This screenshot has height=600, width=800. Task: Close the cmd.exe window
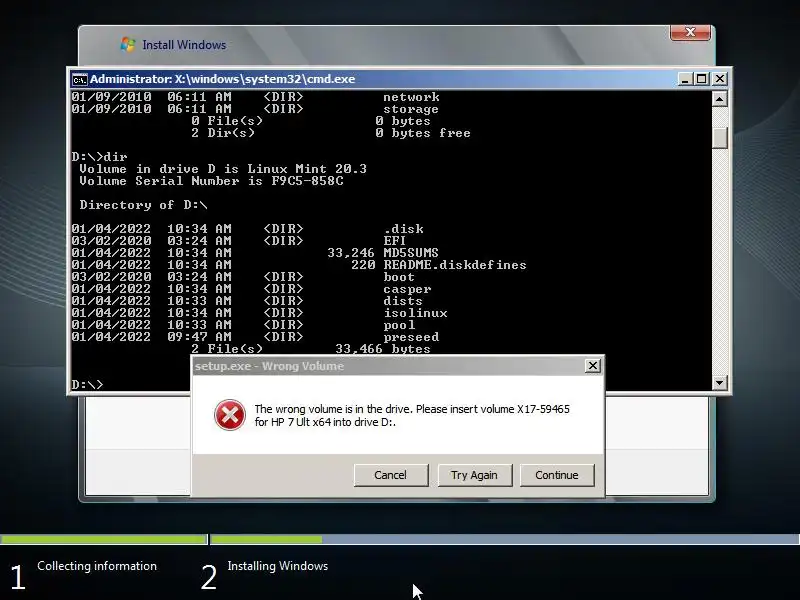[719, 79]
